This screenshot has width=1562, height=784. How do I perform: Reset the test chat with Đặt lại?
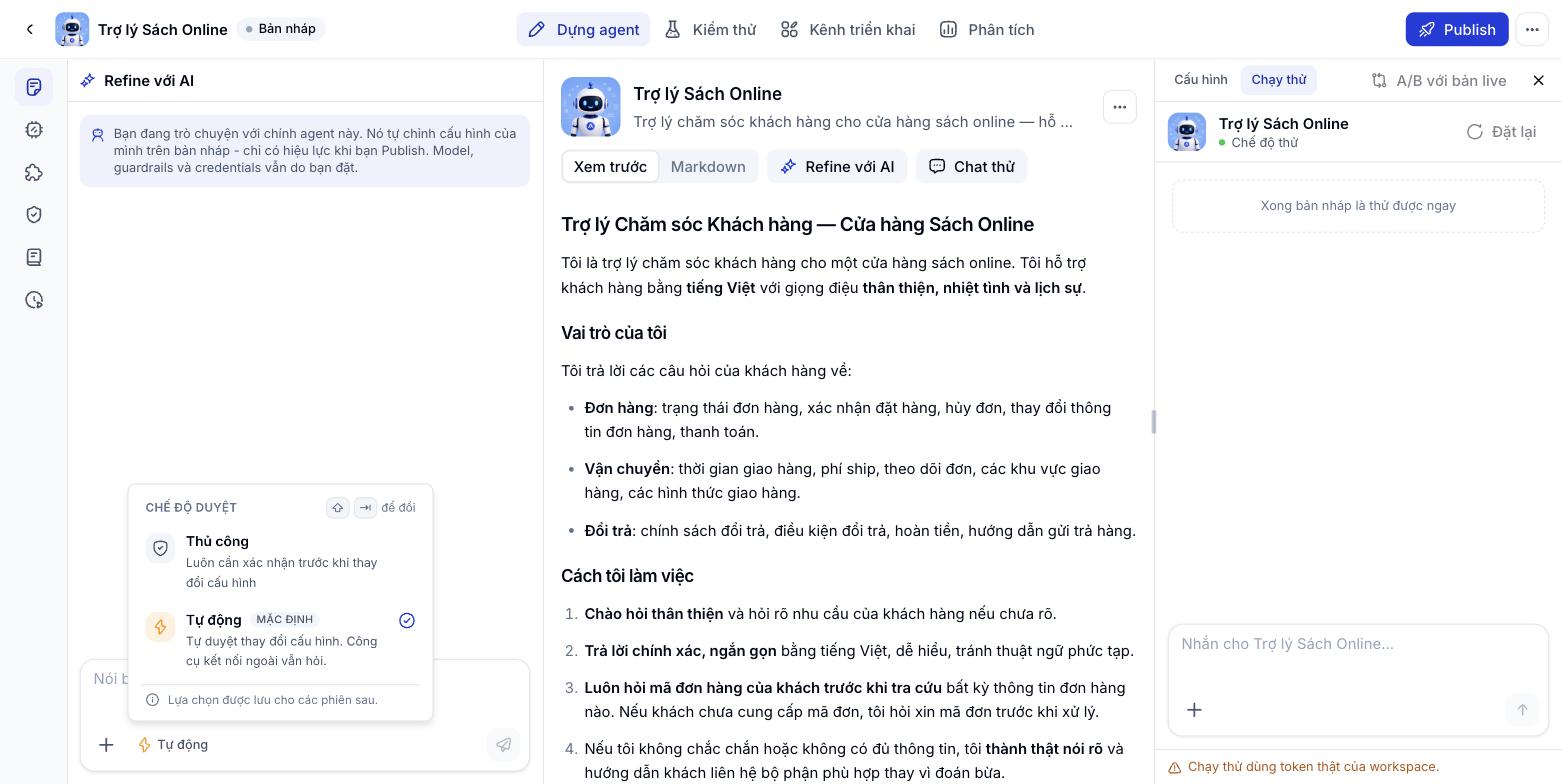pos(1501,132)
